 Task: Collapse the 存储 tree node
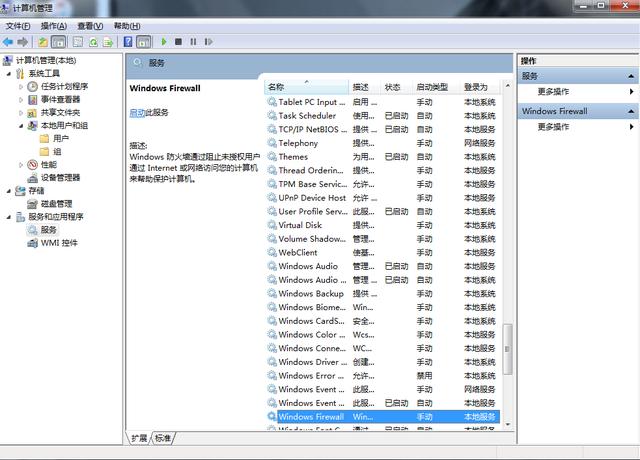[9, 191]
